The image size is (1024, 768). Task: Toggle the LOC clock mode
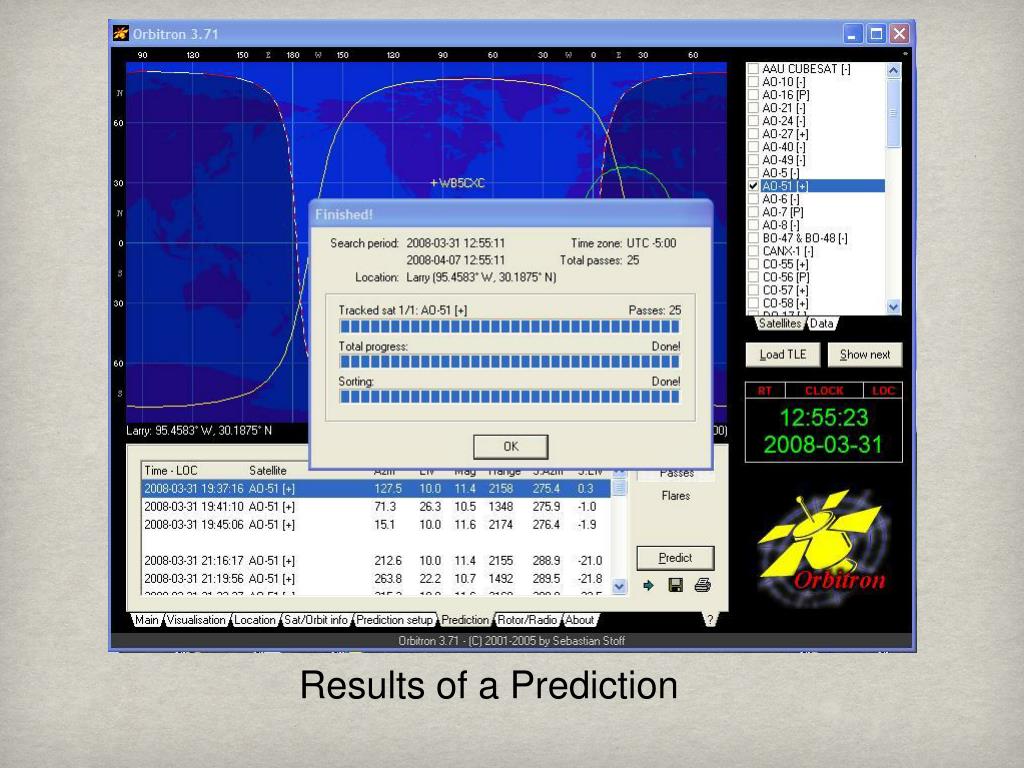click(883, 391)
